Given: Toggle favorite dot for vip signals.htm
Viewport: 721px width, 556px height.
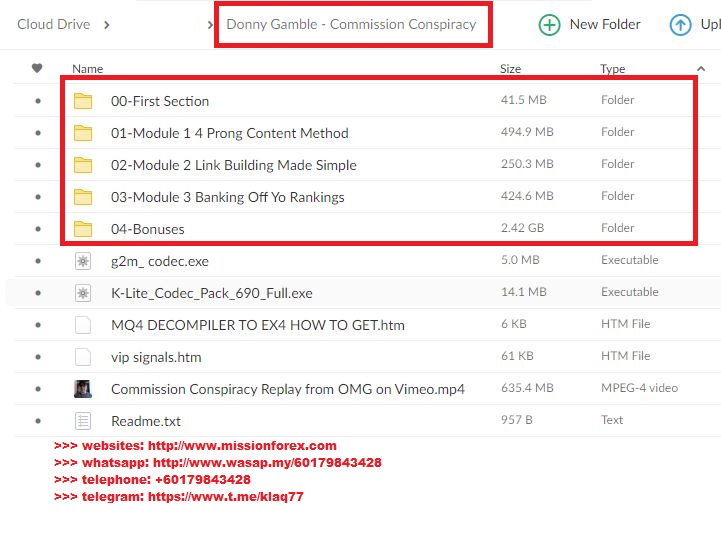Looking at the screenshot, I should [38, 357].
